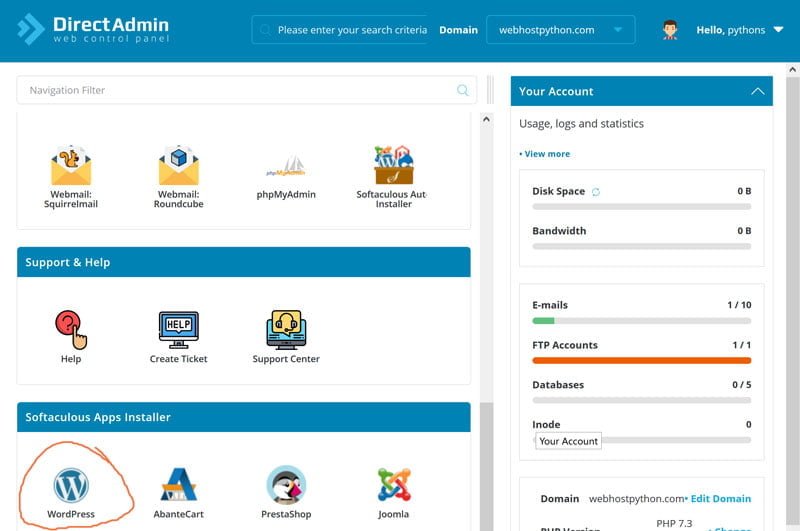Image resolution: width=800 pixels, height=531 pixels.
Task: Open the Webmail Squirrelmail icon
Action: pos(71,166)
